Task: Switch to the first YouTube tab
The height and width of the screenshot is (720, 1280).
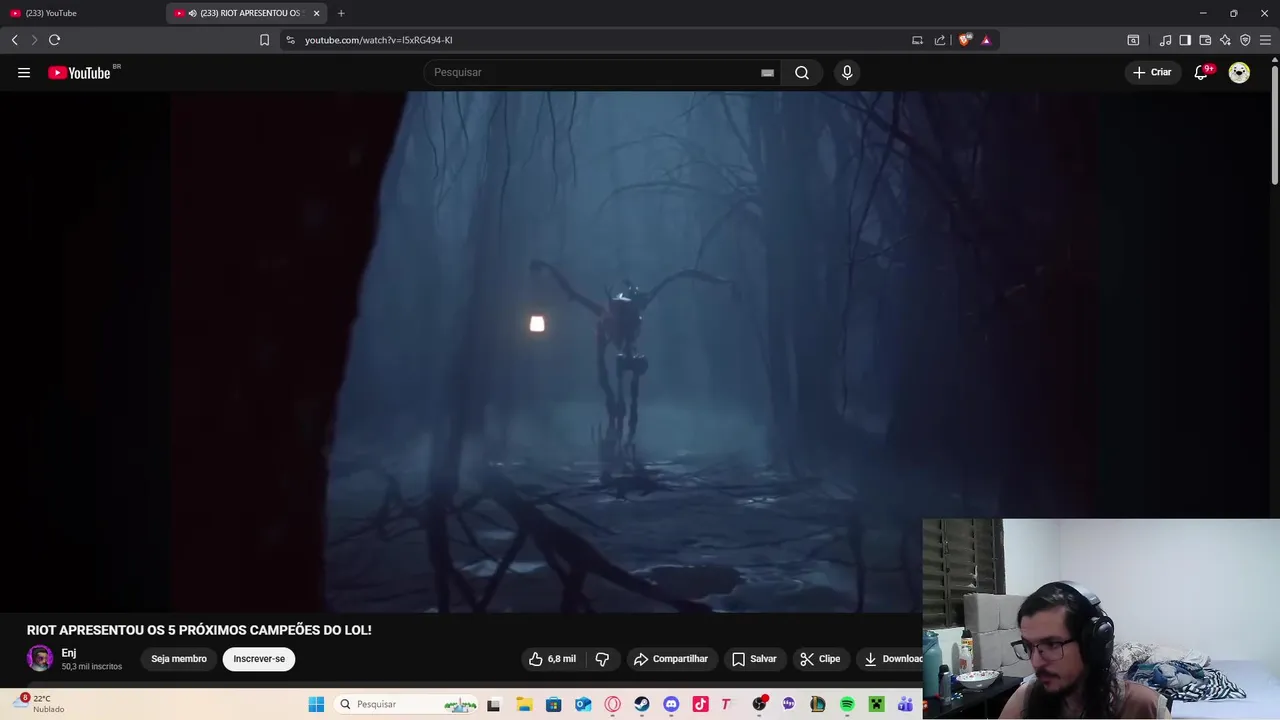Action: (83, 13)
